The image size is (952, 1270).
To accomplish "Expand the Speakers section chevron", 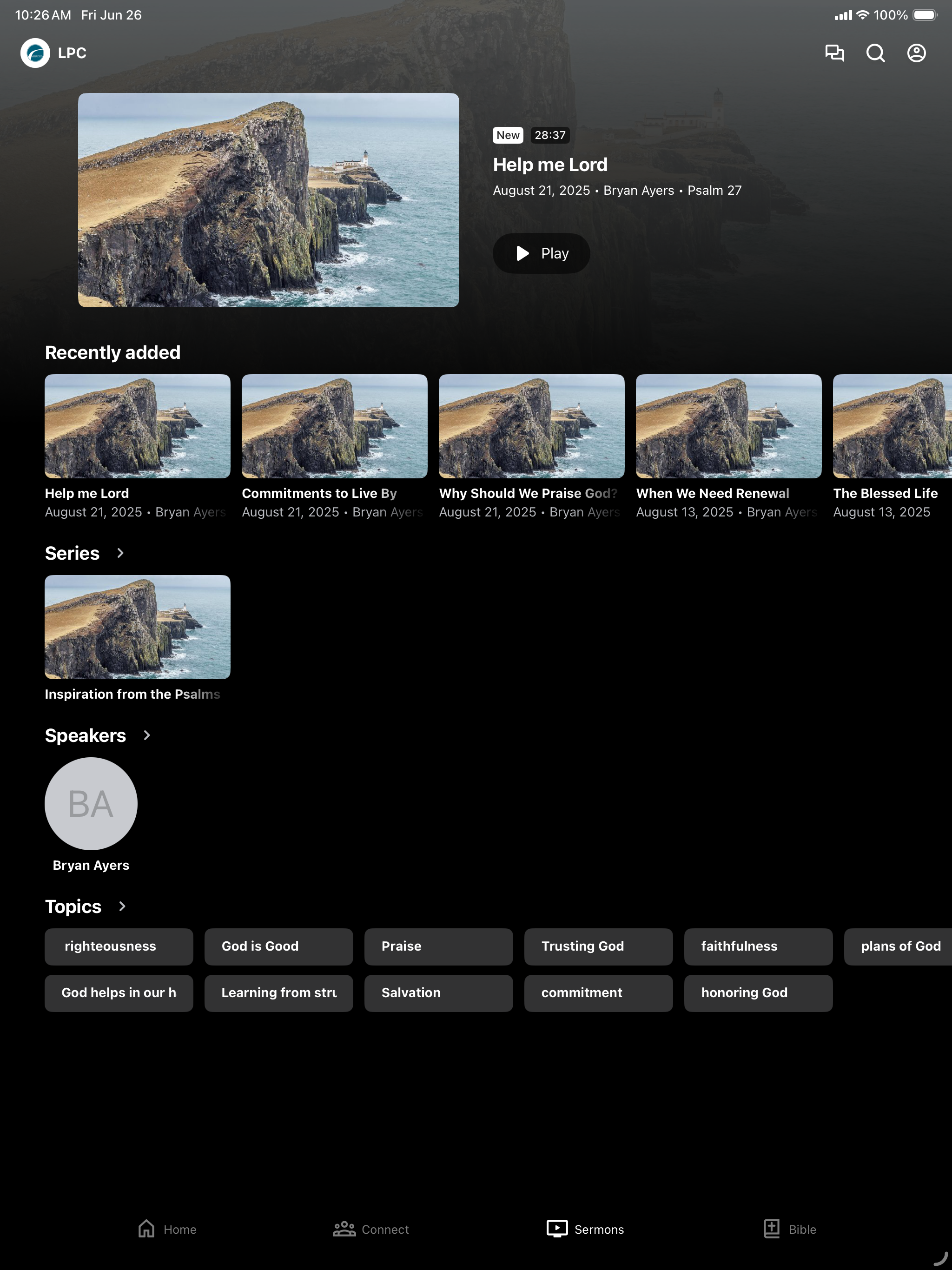I will [146, 735].
